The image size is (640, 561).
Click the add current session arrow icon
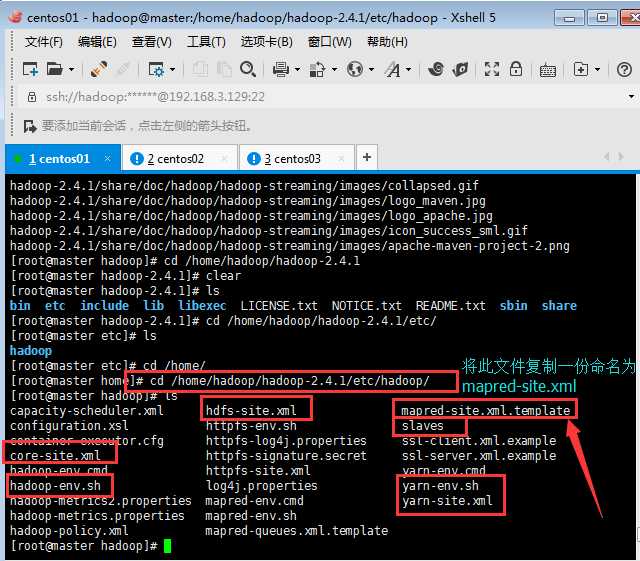(x=30, y=126)
